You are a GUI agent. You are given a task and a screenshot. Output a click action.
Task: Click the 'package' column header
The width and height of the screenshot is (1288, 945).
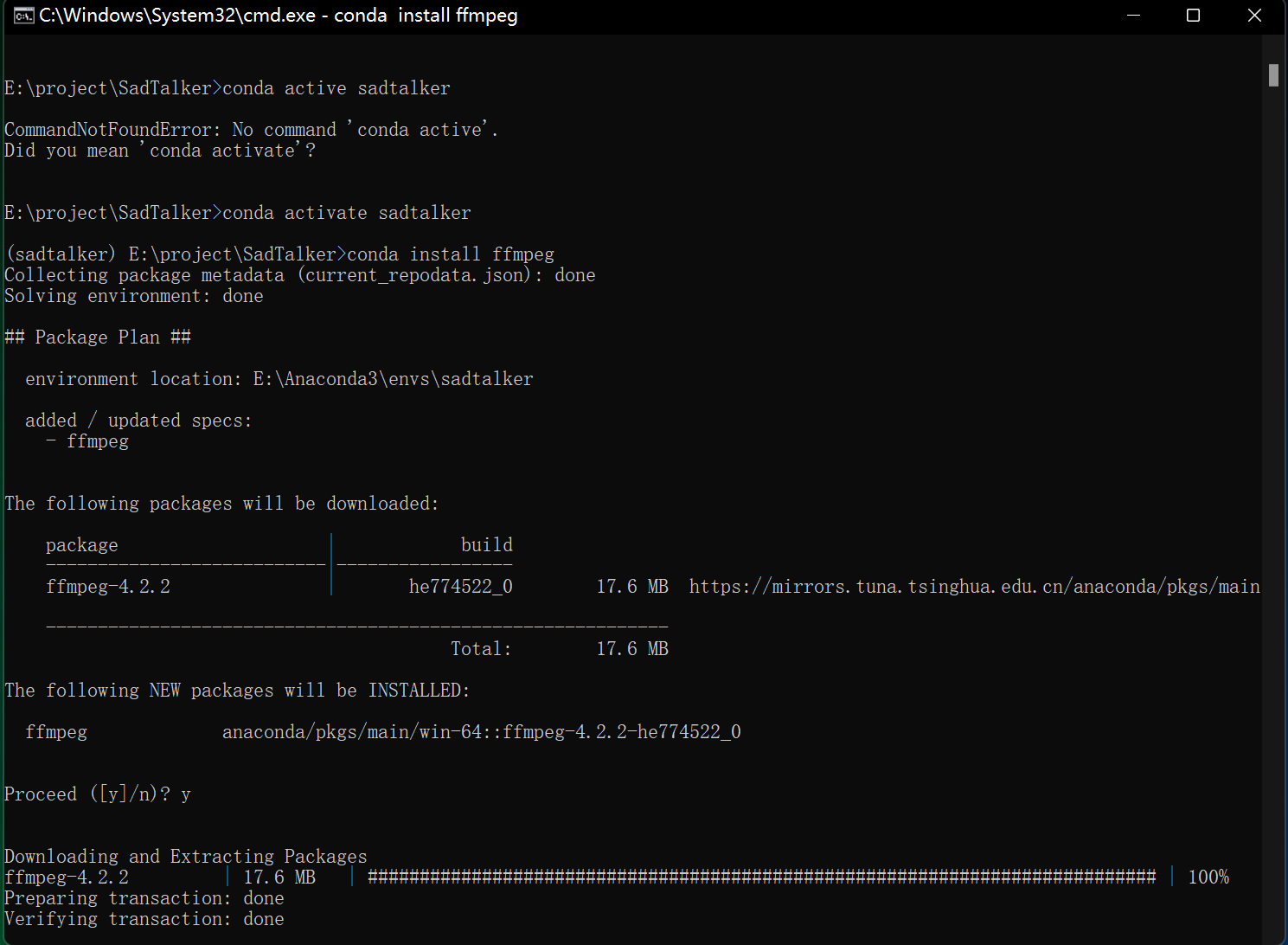tap(81, 545)
